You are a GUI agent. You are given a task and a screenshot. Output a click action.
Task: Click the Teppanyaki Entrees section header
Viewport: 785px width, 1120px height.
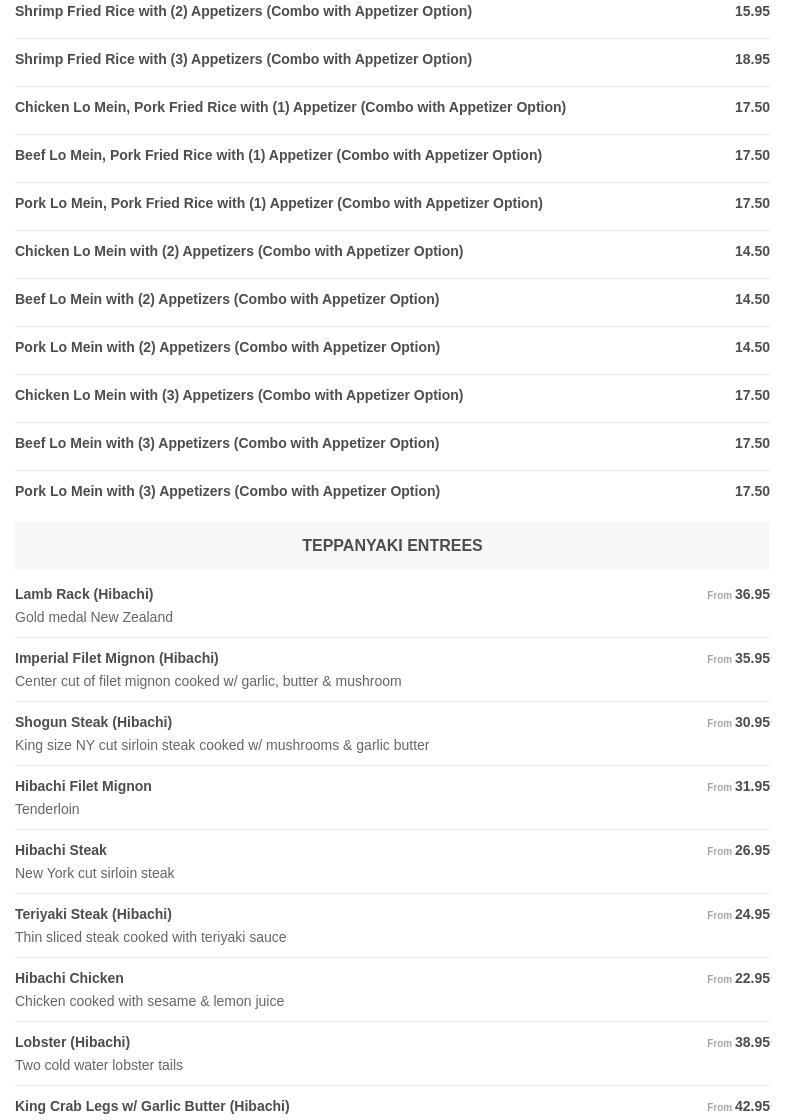click(392, 545)
